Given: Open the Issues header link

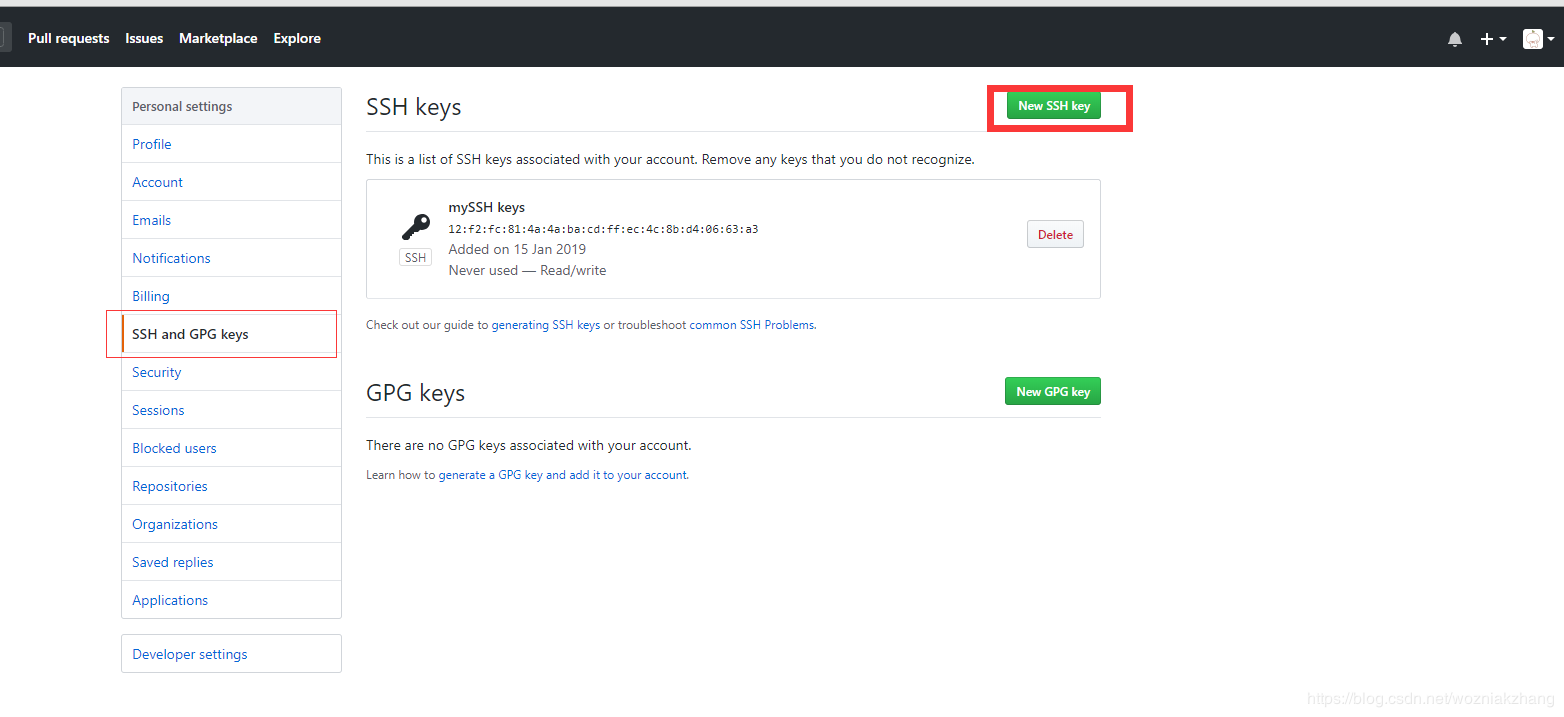Looking at the screenshot, I should [144, 38].
